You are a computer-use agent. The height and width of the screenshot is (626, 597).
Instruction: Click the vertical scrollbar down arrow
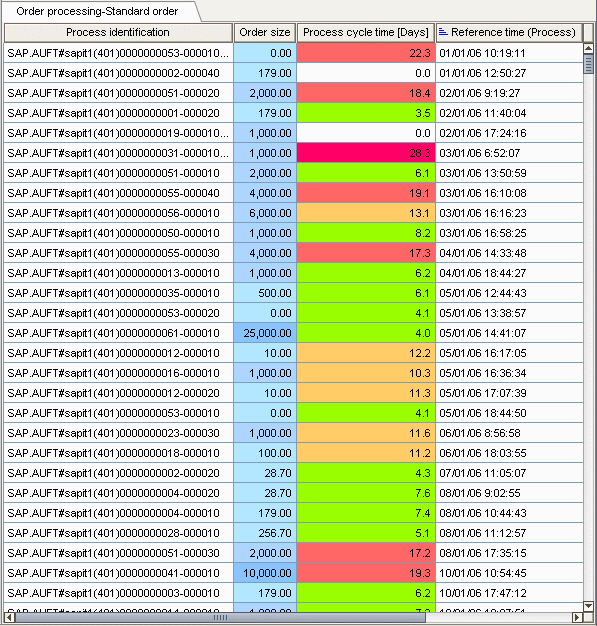(588, 606)
